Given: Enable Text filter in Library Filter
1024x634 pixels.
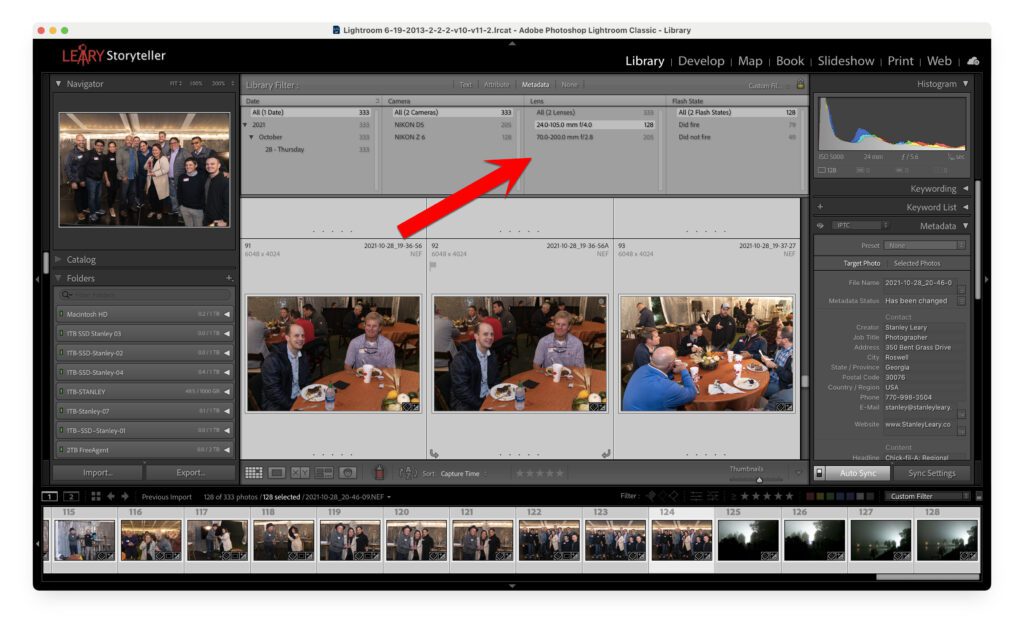Looking at the screenshot, I should pos(465,85).
